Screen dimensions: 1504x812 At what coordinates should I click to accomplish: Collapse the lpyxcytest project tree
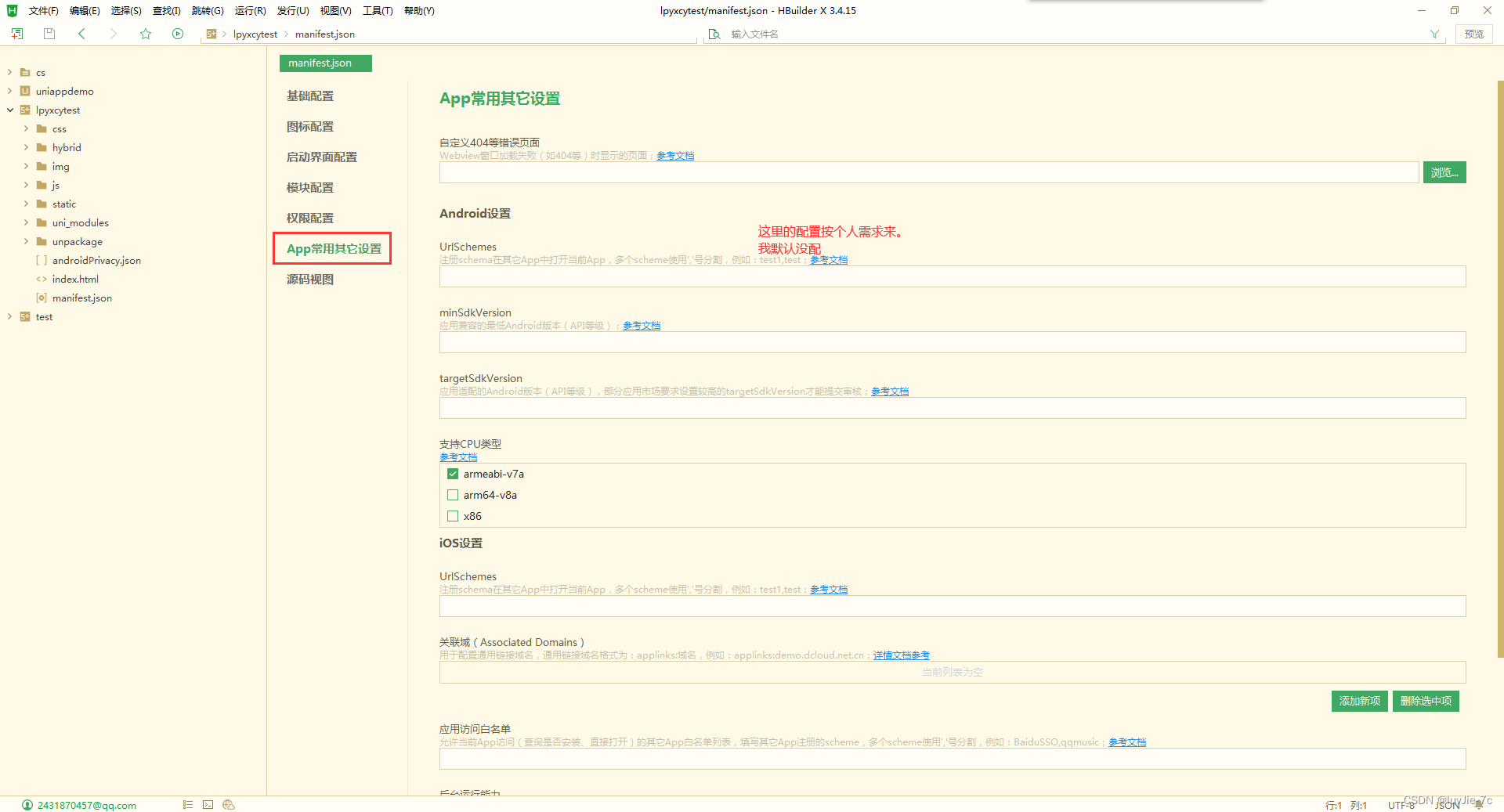tap(9, 110)
